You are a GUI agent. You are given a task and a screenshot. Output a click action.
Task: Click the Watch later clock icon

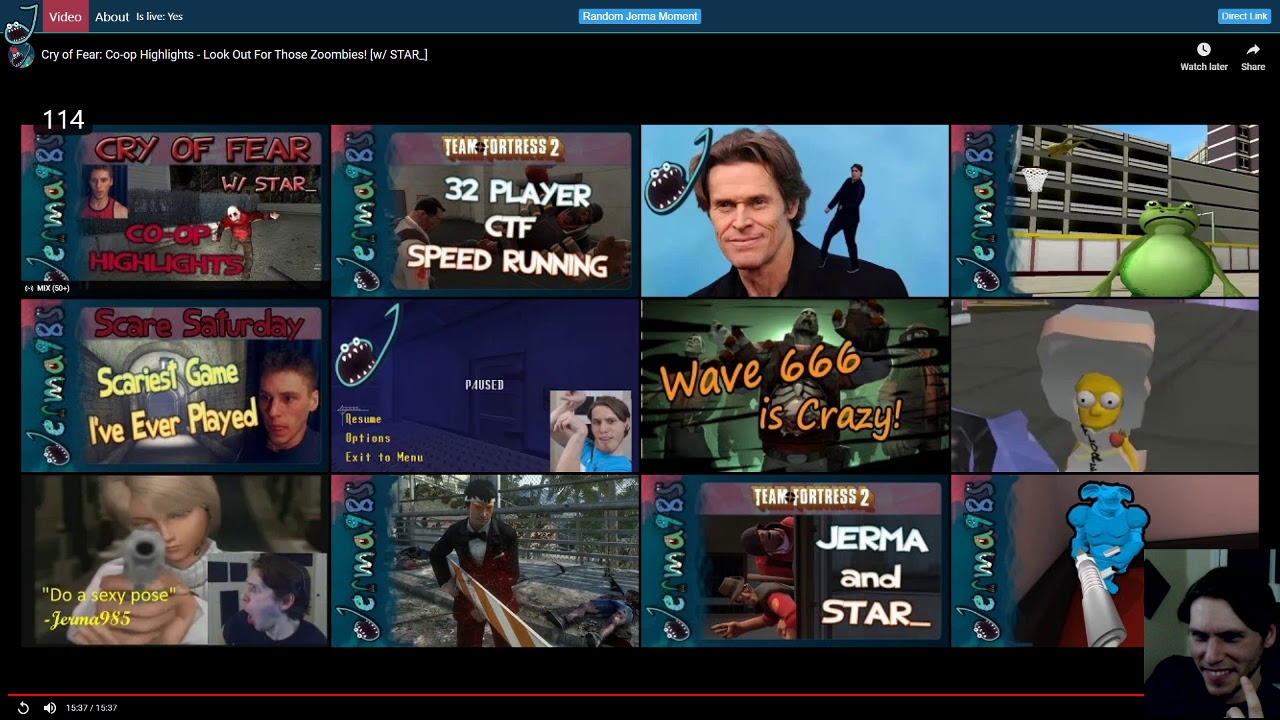pos(1204,50)
